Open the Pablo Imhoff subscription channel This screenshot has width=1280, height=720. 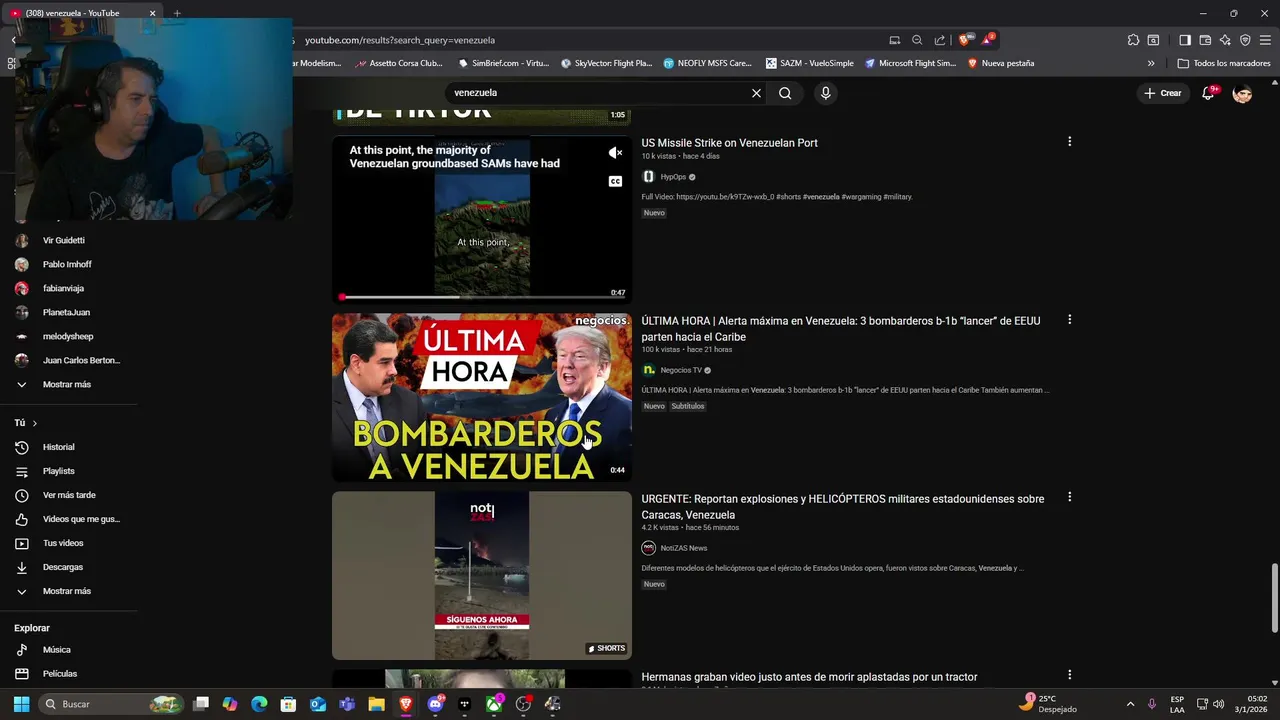pyautogui.click(x=67, y=265)
